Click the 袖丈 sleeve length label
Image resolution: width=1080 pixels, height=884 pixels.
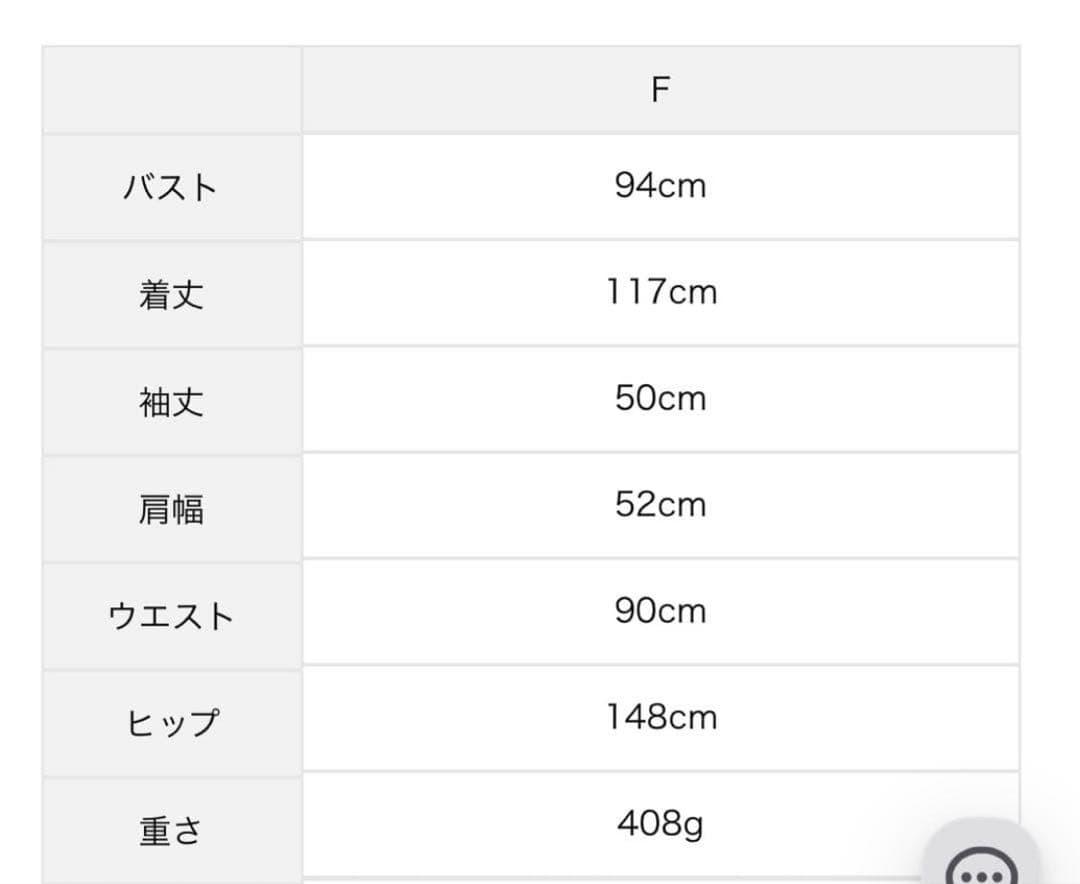point(170,398)
